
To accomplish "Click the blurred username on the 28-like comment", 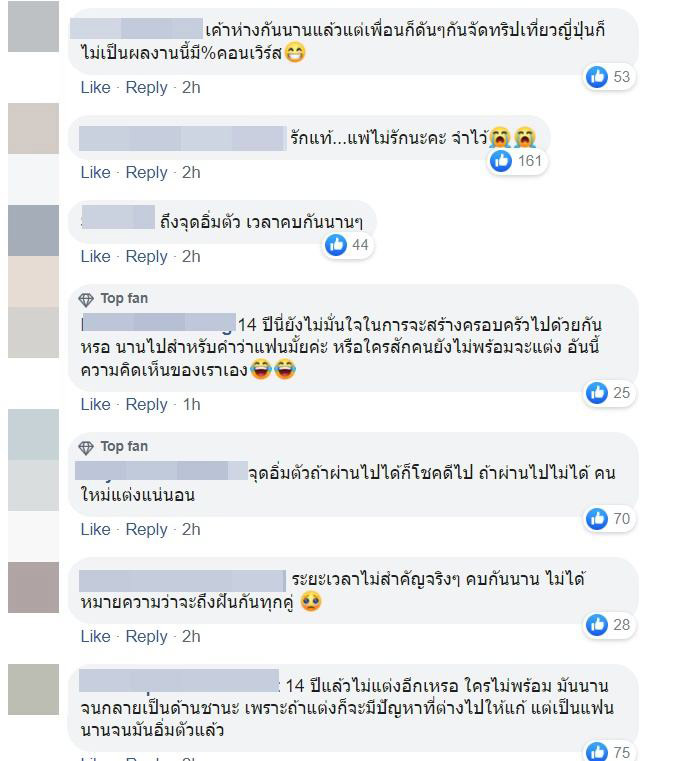I will tap(182, 581).
